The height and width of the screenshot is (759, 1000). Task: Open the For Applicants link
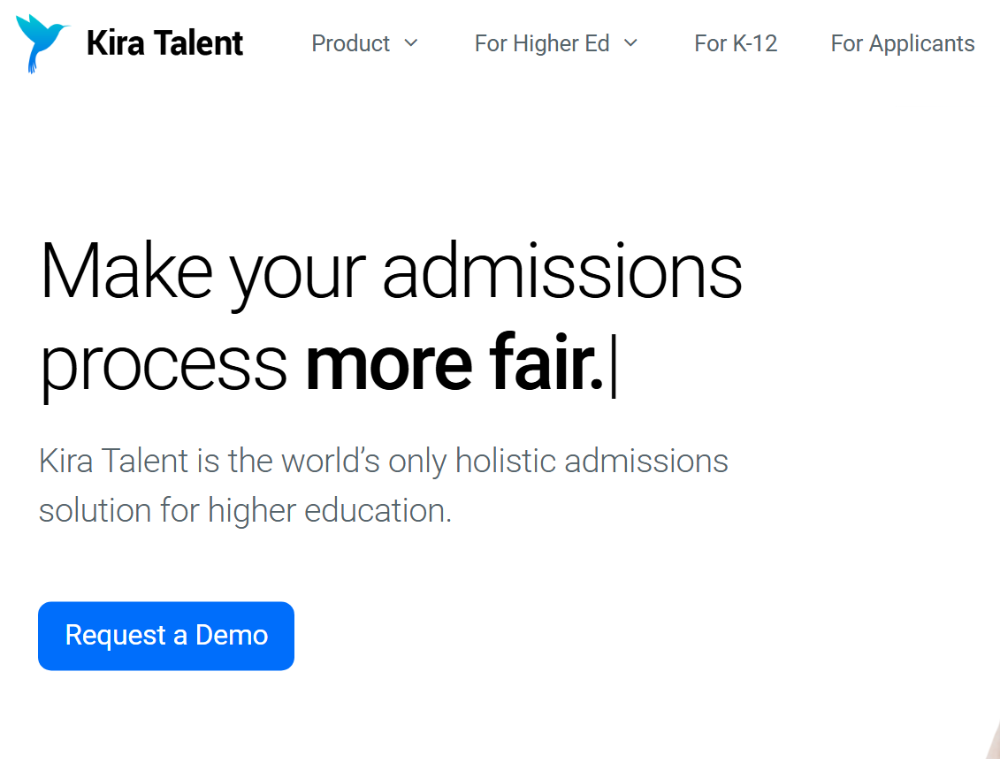(x=902, y=43)
